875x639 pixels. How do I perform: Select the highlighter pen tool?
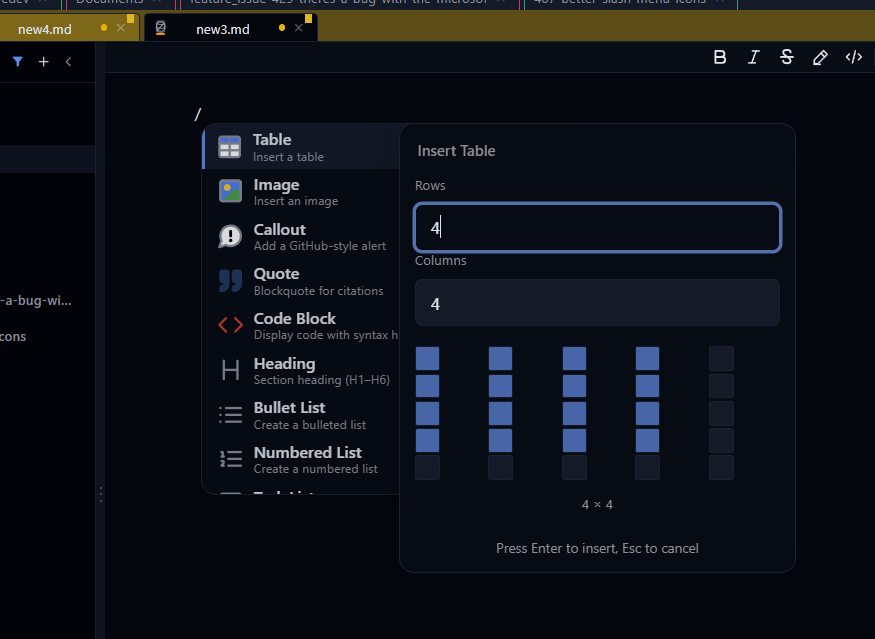click(x=820, y=57)
